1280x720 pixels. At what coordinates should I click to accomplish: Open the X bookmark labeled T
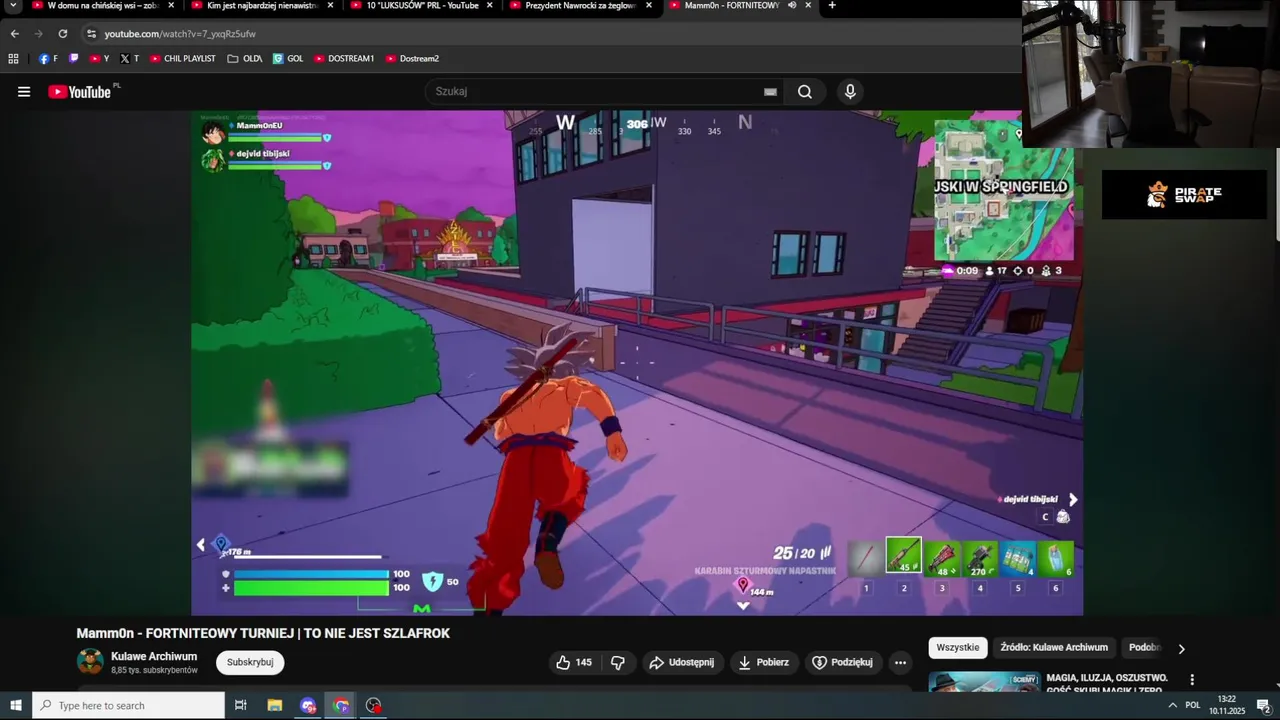(x=129, y=59)
